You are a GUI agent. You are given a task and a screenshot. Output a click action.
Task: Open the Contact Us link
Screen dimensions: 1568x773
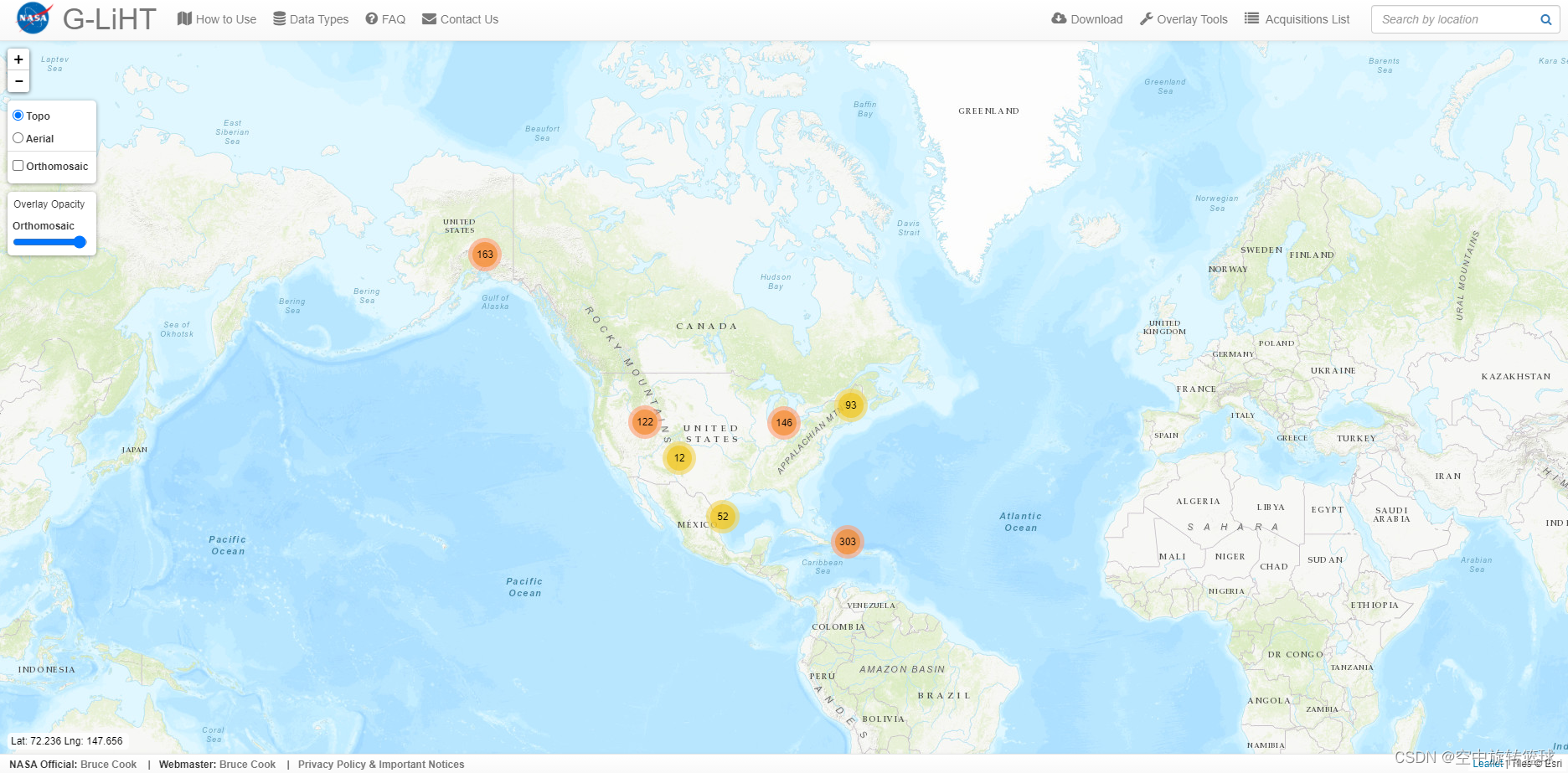(x=460, y=19)
